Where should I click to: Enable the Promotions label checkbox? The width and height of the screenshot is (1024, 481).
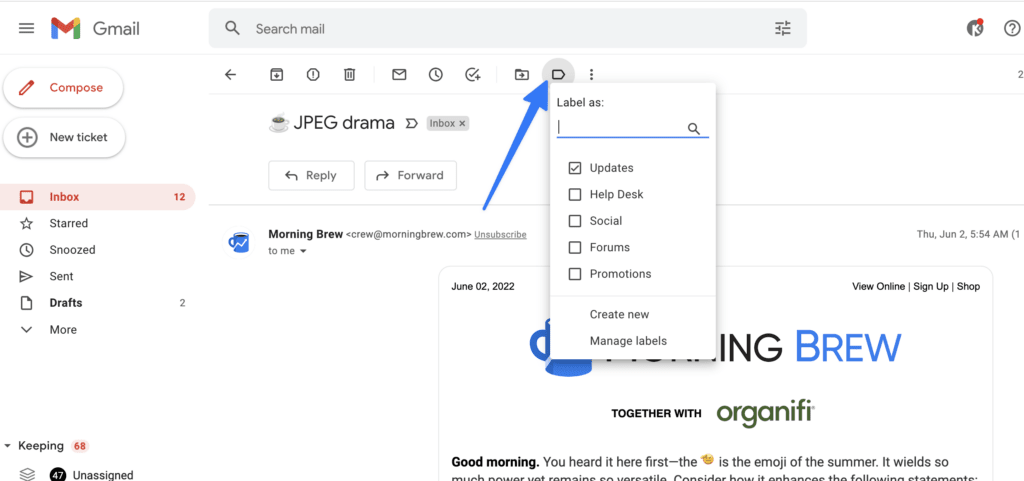[x=575, y=274]
